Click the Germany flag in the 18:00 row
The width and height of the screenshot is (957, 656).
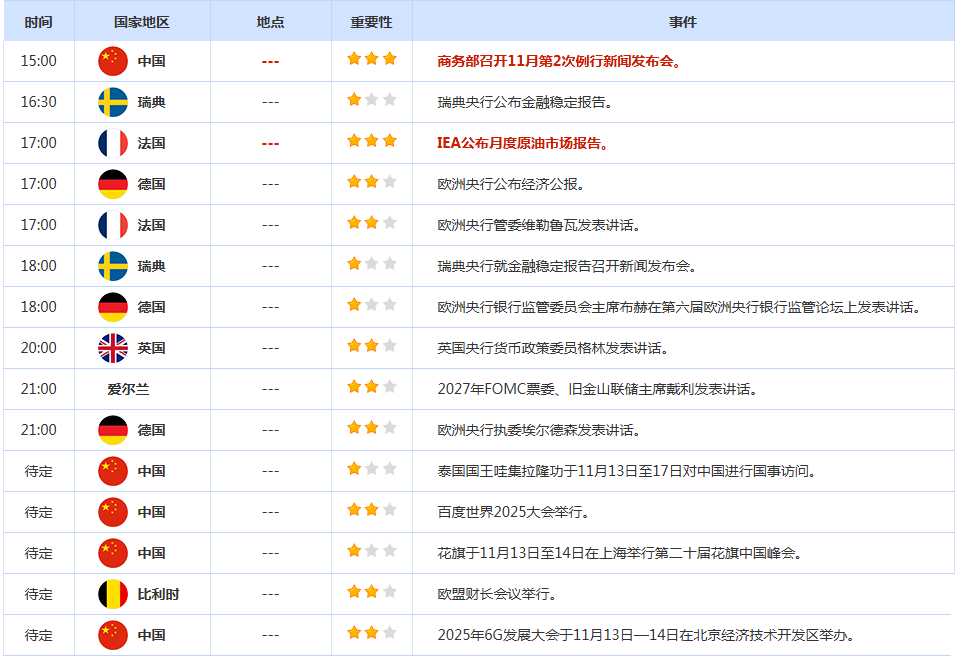click(x=113, y=307)
